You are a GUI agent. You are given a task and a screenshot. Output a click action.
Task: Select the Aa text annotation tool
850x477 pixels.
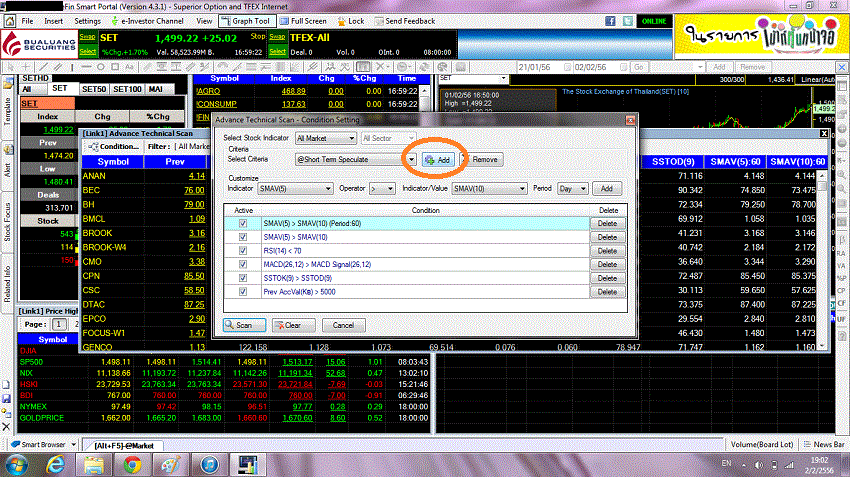pos(129,67)
